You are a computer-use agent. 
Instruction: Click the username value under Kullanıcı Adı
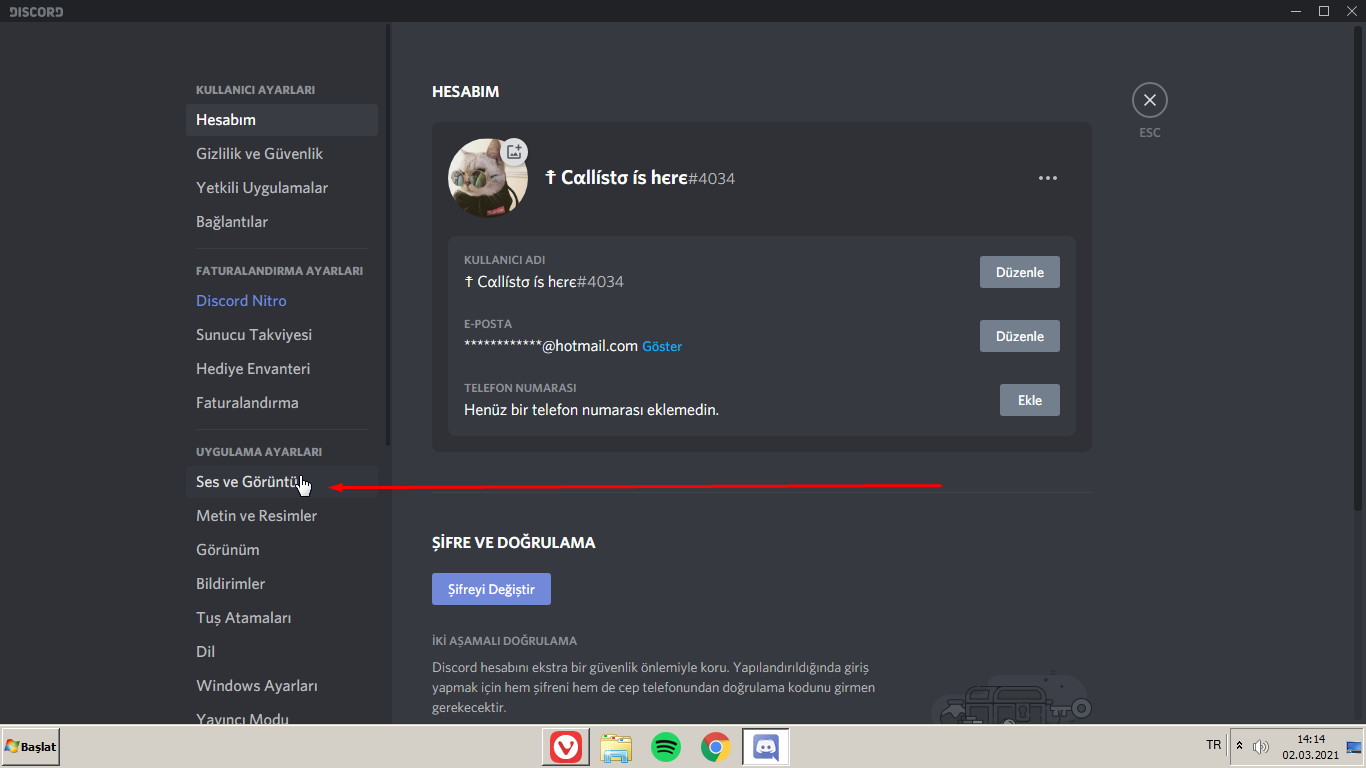(x=544, y=282)
